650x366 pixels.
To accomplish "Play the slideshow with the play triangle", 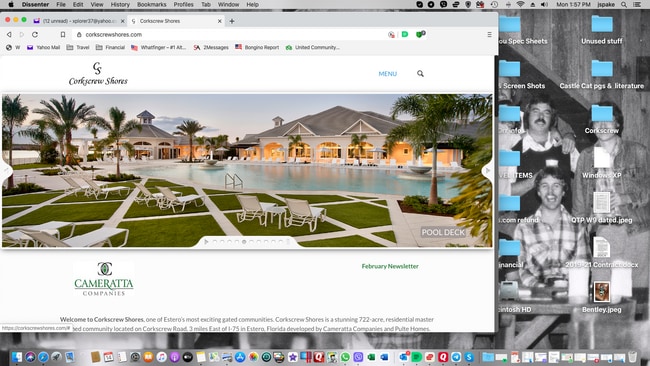I will (206, 242).
